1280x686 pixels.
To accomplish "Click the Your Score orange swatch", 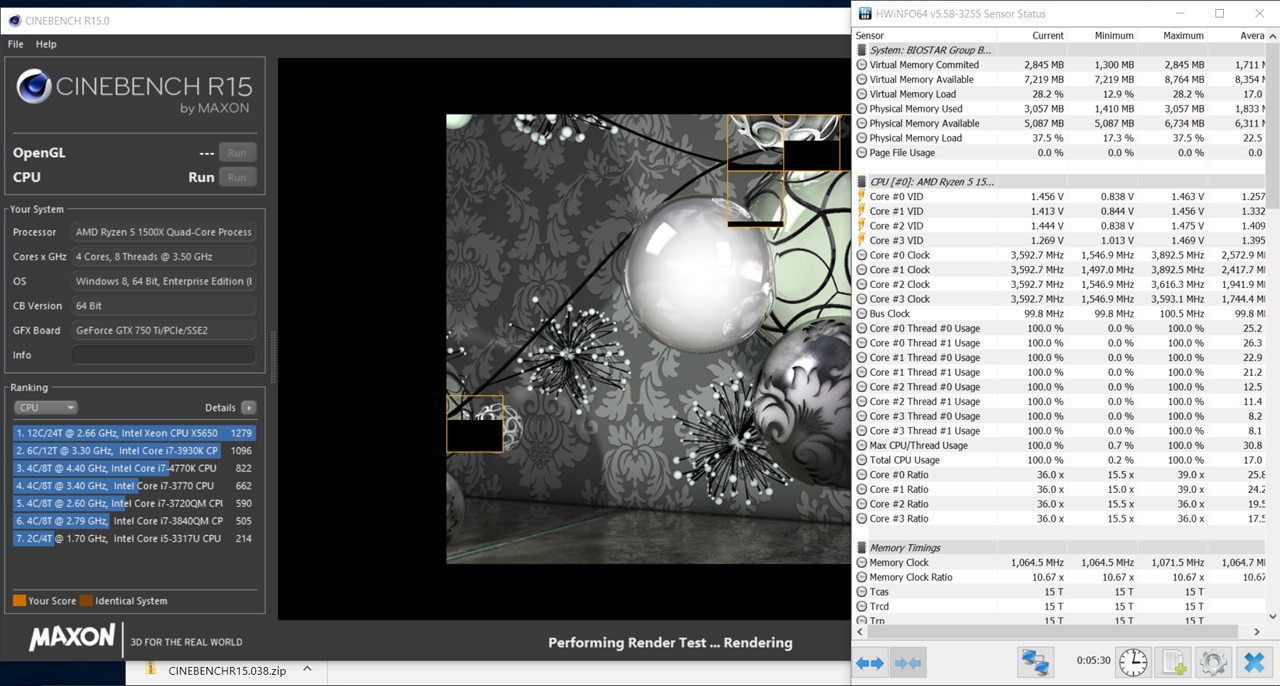I will (19, 601).
